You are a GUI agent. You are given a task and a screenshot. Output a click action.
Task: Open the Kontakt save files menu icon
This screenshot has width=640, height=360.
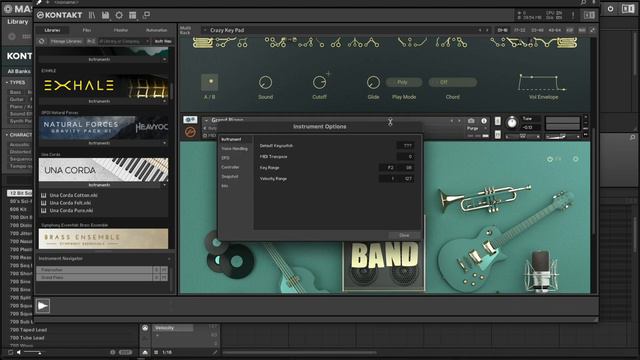[x=105, y=15]
